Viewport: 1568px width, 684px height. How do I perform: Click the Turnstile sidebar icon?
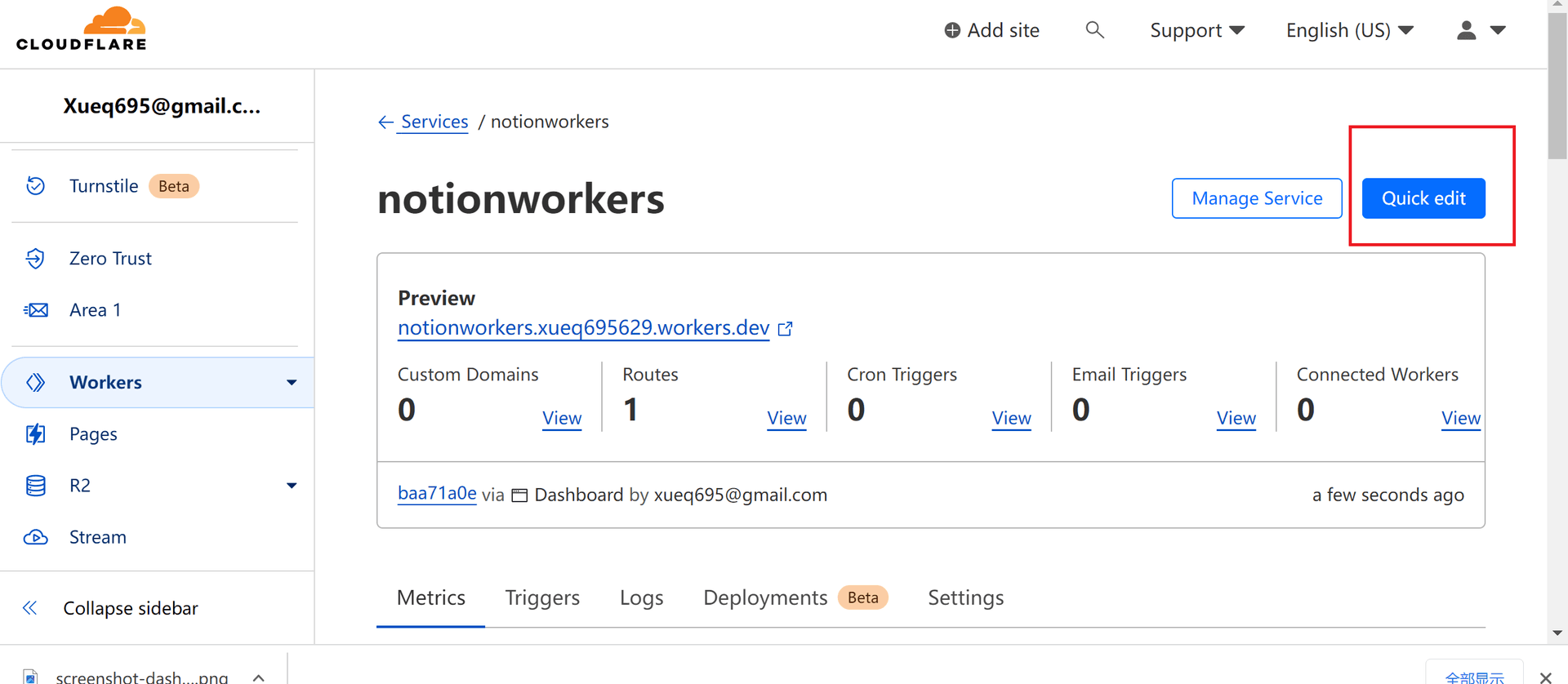tap(35, 186)
